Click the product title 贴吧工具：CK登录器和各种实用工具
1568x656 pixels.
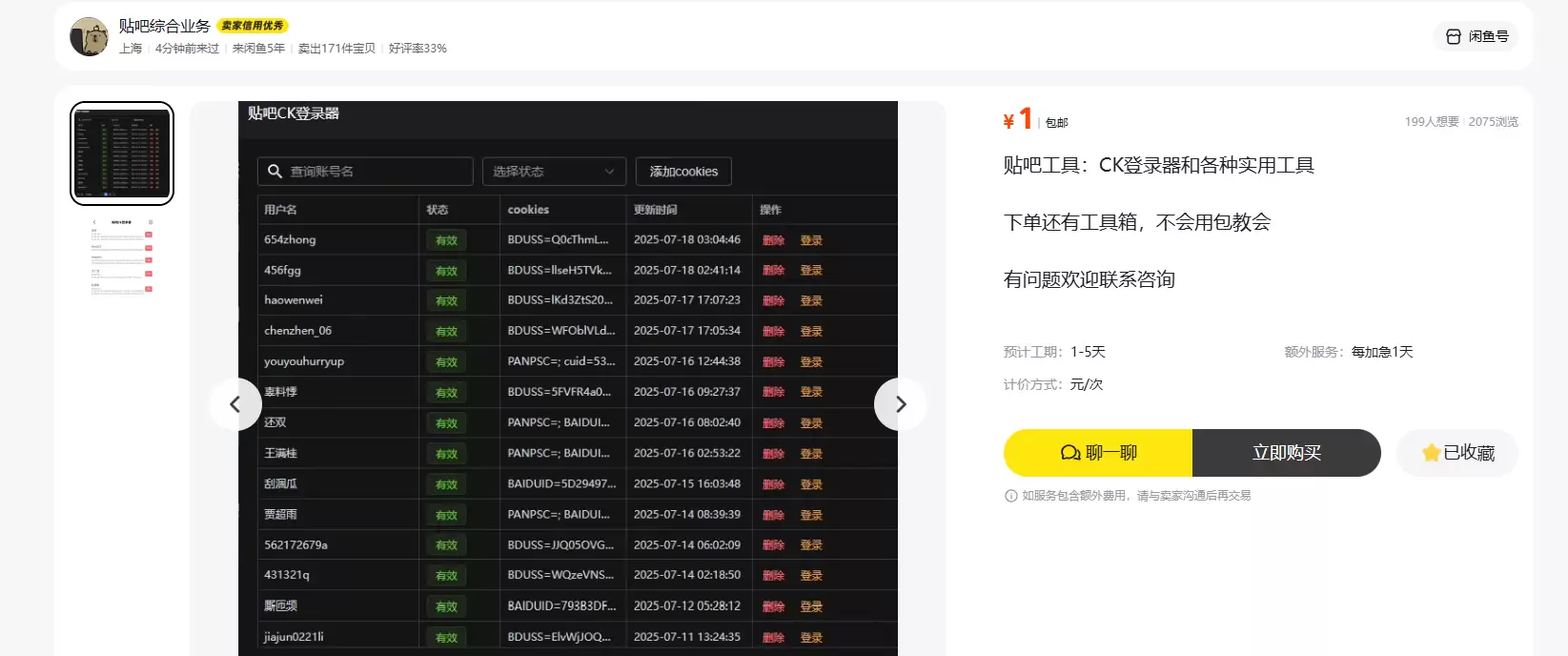[1158, 165]
